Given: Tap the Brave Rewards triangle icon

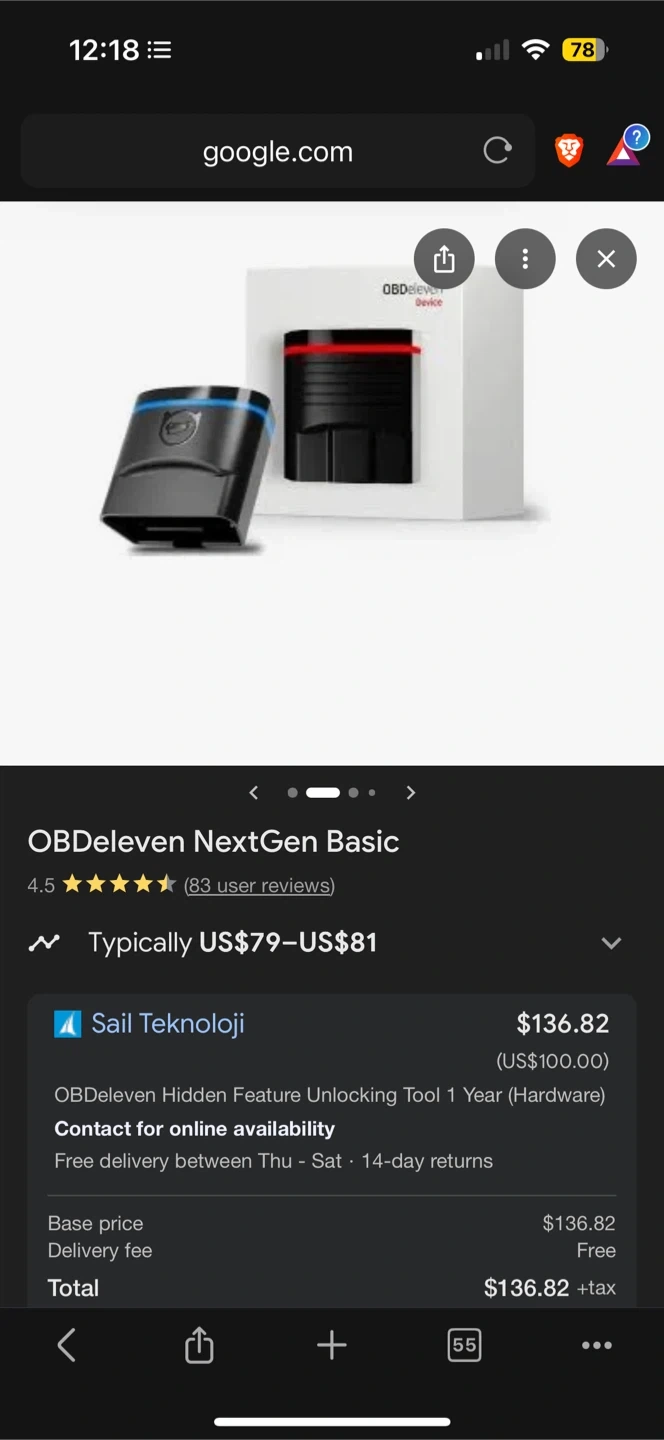Looking at the screenshot, I should pyautogui.click(x=624, y=151).
